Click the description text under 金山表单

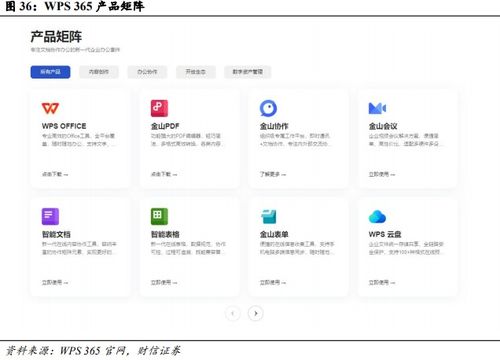coord(297,248)
